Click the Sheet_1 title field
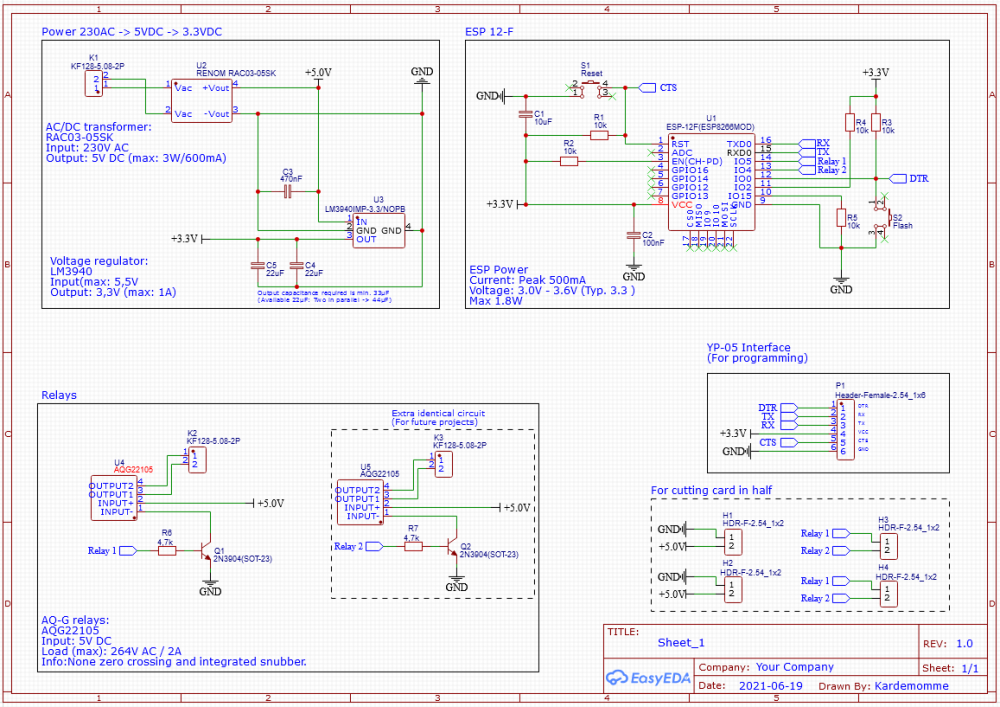The width and height of the screenshot is (1000, 707). coord(682,643)
